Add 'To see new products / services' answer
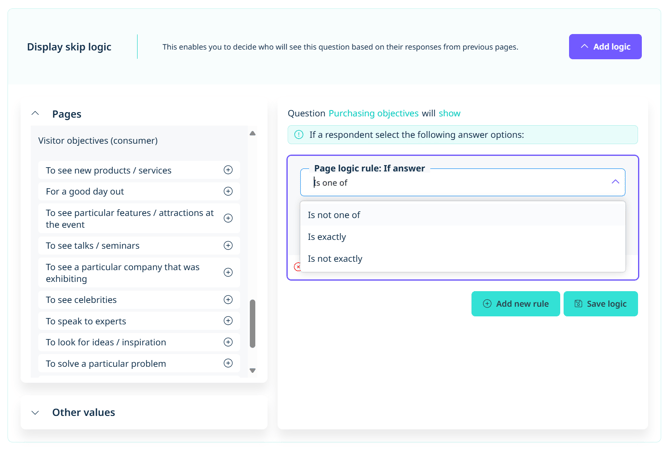 click(x=228, y=170)
